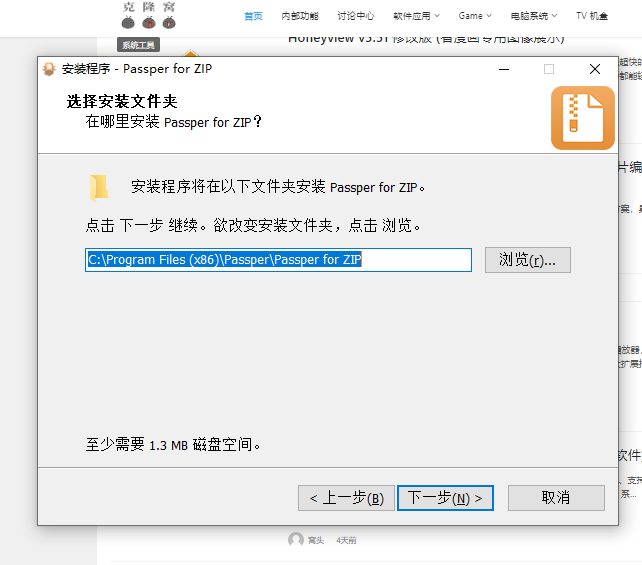Click the install path input field
Image resolution: width=642 pixels, height=565 pixels.
tap(278, 260)
